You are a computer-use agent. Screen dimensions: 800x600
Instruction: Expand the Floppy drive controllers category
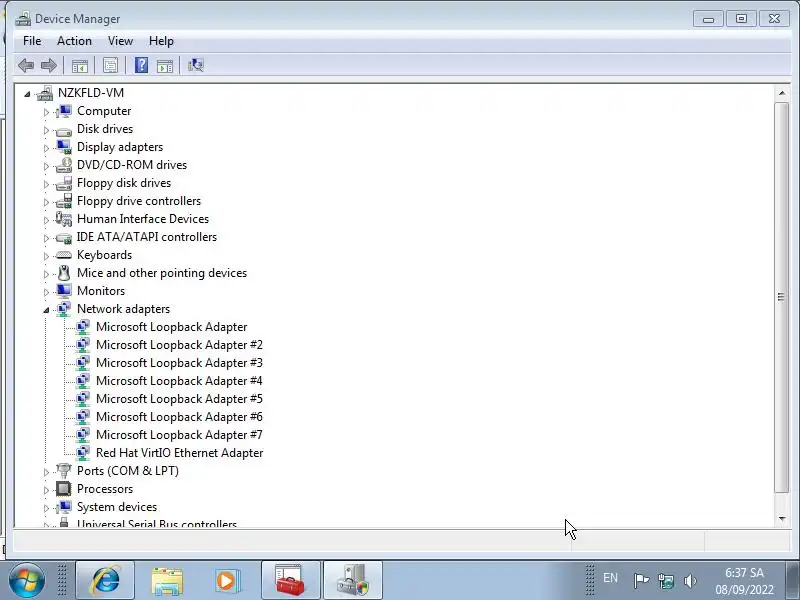(x=46, y=202)
